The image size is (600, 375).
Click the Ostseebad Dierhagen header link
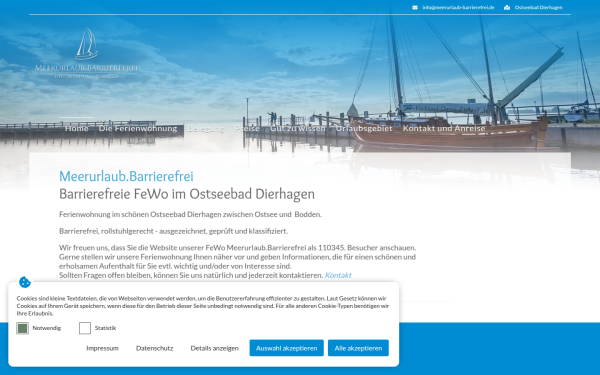538,7
